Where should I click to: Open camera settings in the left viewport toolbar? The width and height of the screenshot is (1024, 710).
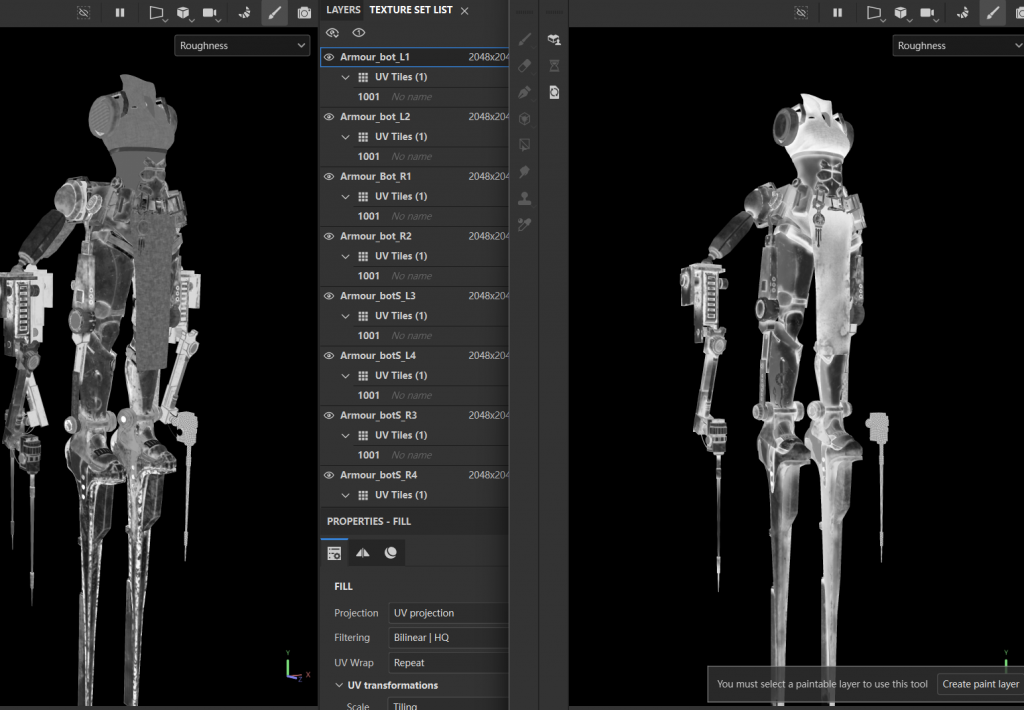click(211, 13)
